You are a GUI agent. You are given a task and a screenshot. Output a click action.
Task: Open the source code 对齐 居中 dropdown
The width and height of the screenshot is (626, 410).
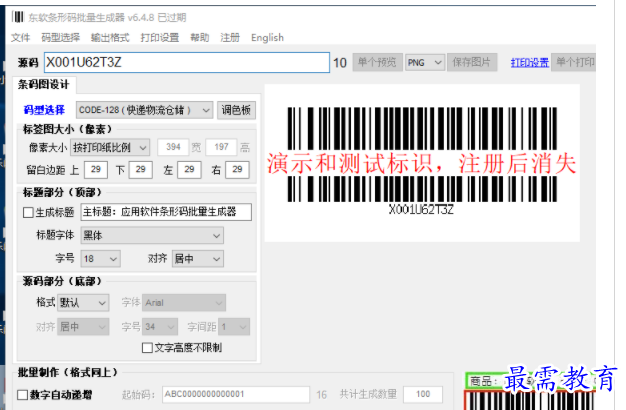(83, 327)
